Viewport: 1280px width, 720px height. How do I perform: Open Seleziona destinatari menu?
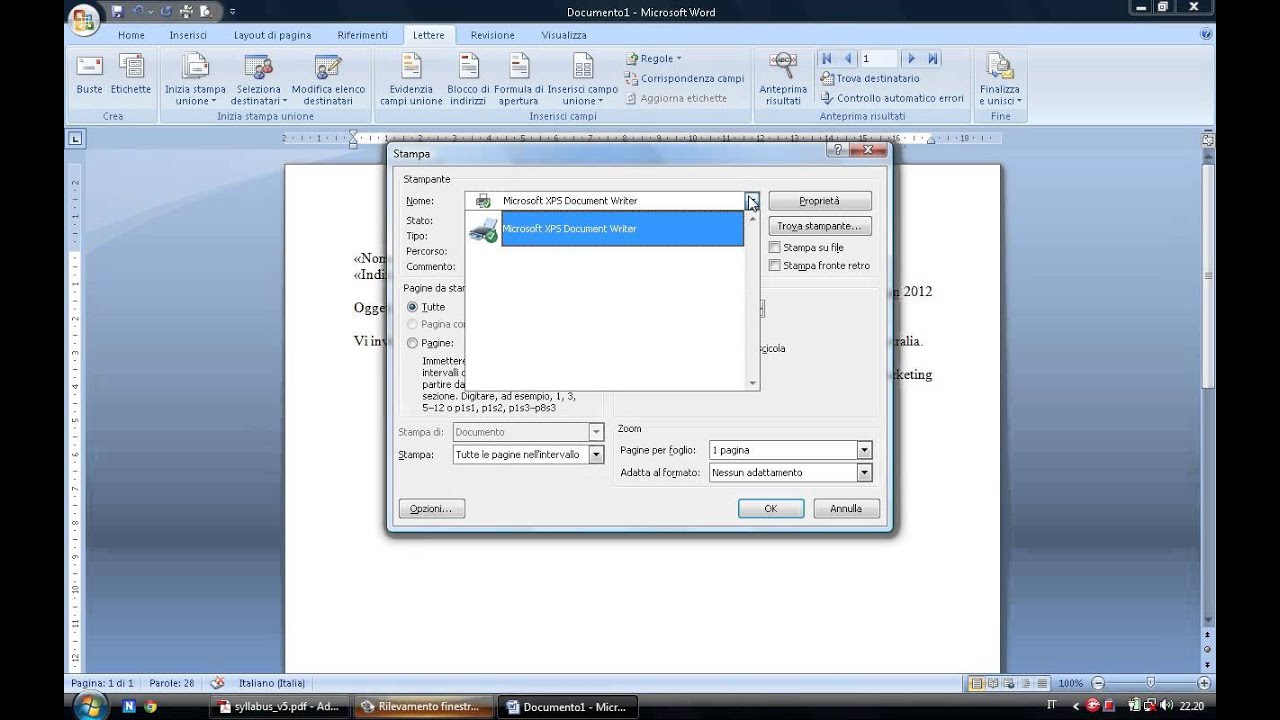click(x=258, y=80)
